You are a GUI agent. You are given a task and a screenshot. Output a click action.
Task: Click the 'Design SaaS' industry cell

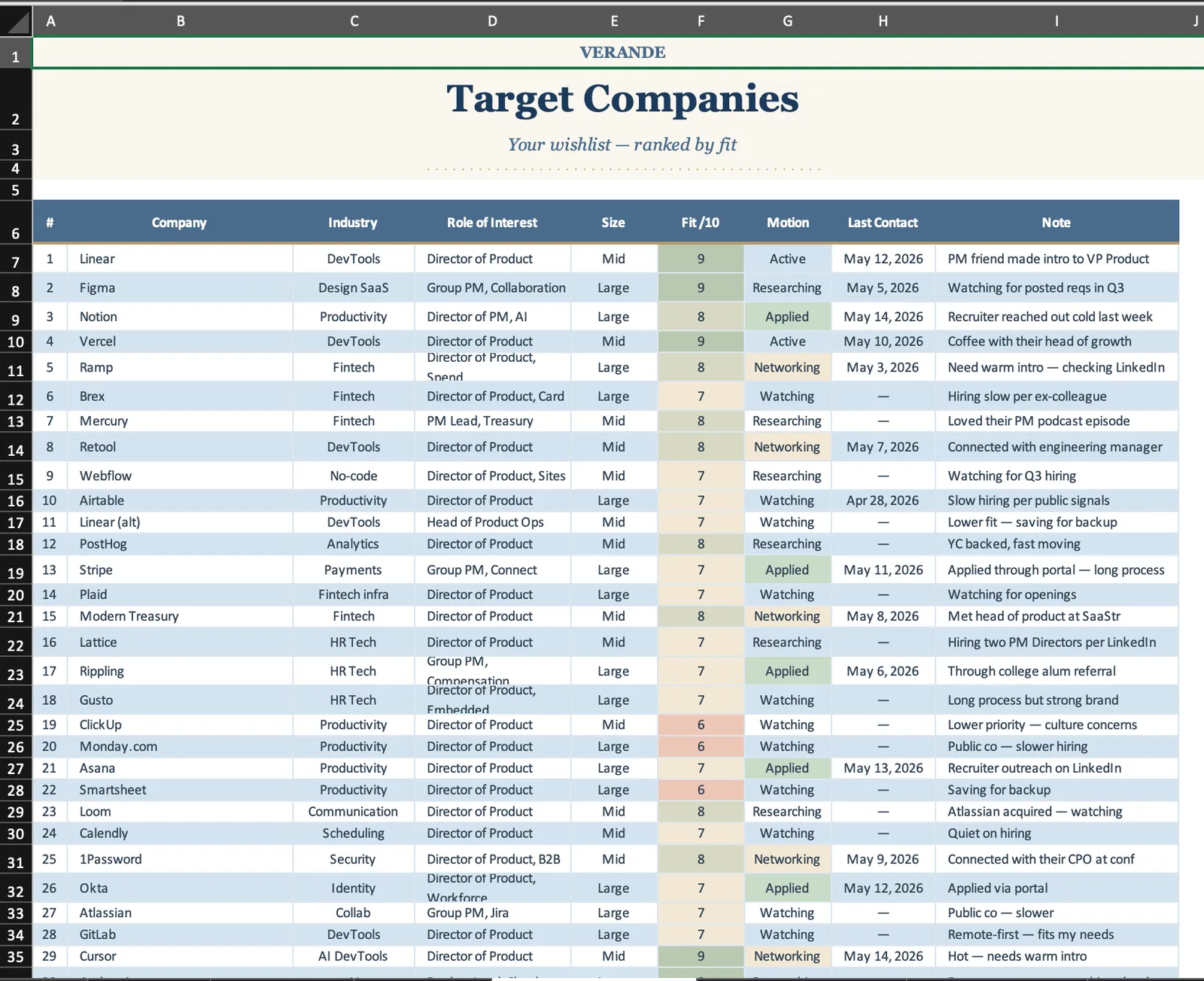coord(353,287)
